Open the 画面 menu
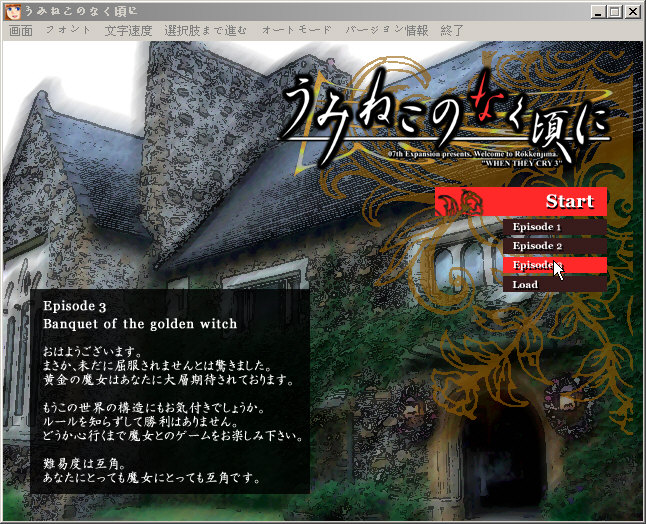The width and height of the screenshot is (646, 524). pos(21,30)
